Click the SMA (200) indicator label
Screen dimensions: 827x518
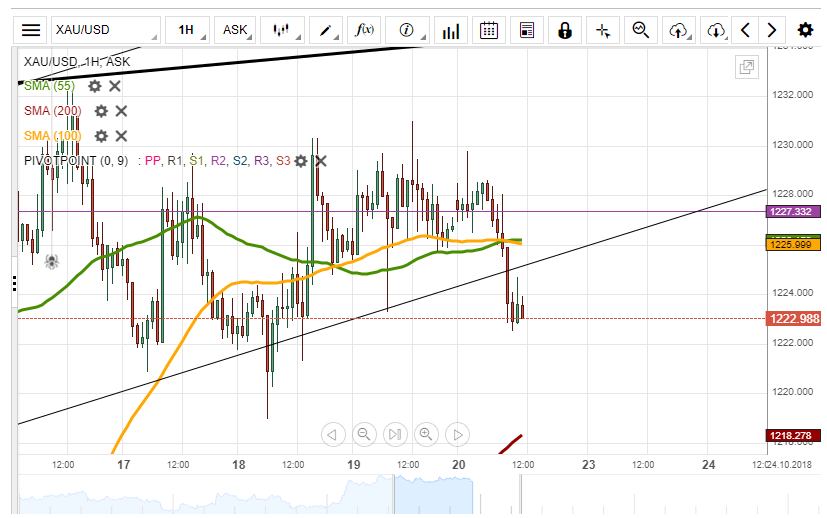tap(53, 111)
